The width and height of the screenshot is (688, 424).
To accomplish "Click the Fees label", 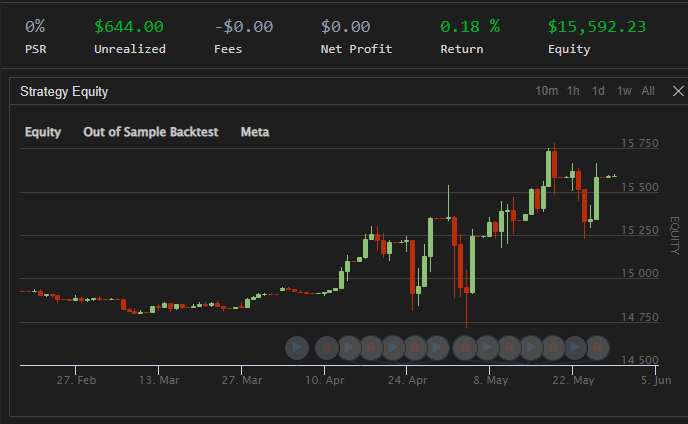I will click(228, 49).
